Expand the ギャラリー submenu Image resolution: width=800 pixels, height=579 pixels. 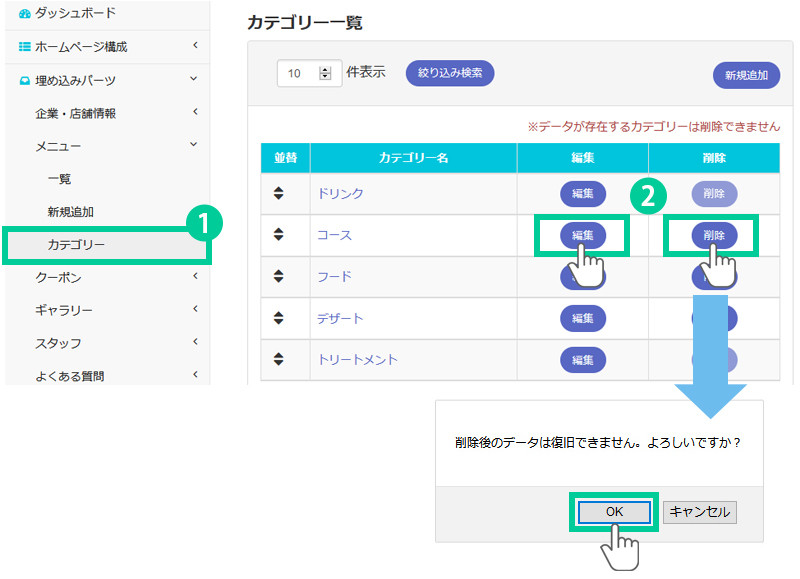pyautogui.click(x=195, y=310)
